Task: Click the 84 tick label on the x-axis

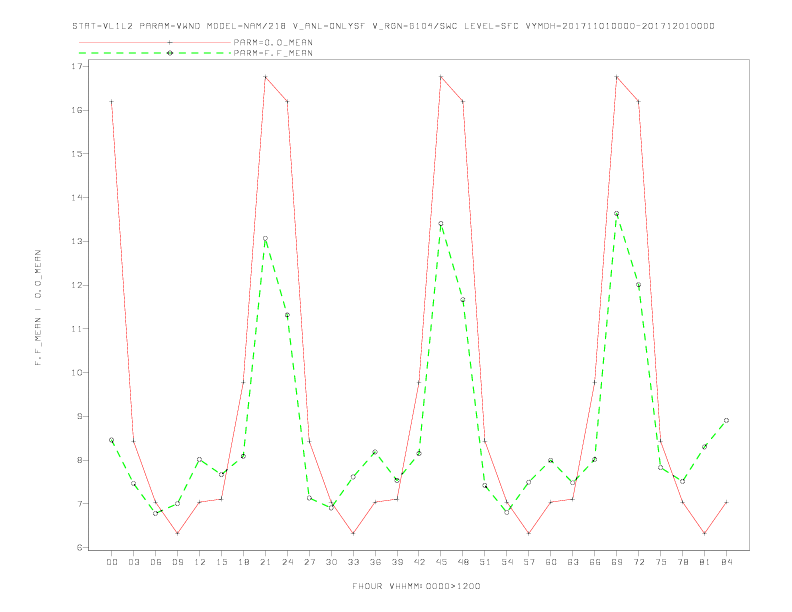Action: (726, 562)
